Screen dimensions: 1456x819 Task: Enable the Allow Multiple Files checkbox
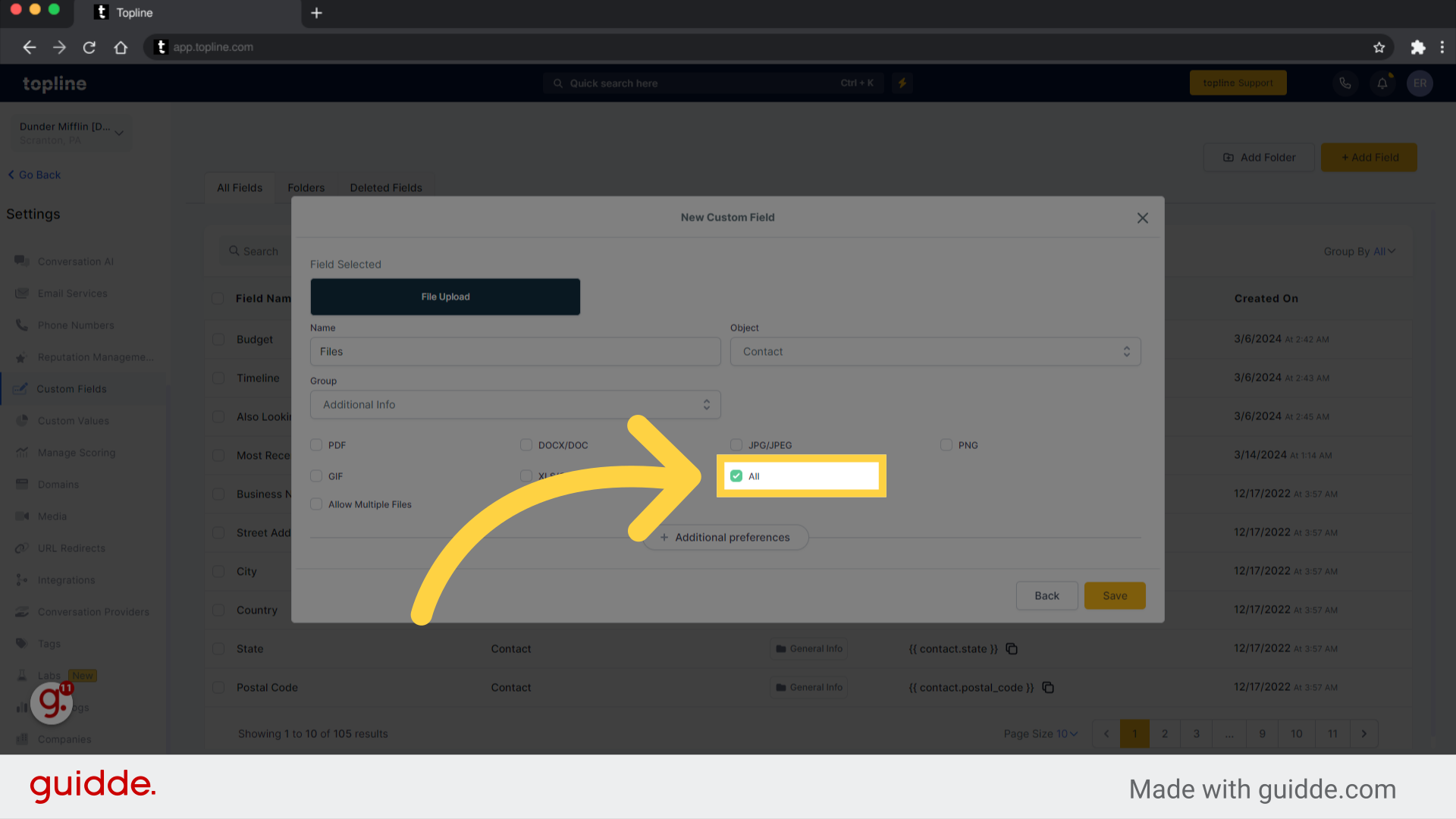[316, 504]
